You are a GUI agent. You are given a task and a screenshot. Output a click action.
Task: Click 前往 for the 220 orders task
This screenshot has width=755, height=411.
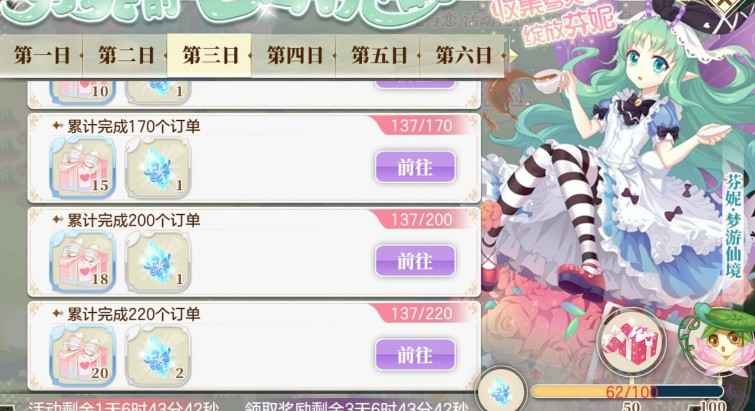pos(415,355)
